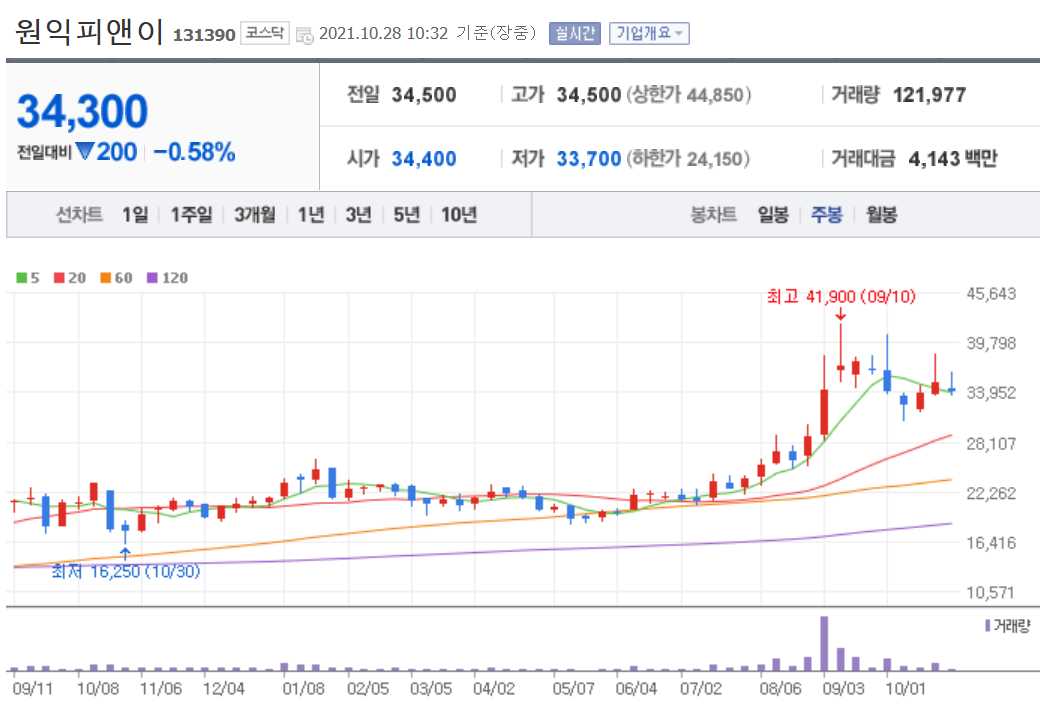
Task: Click the 시가 value 34,400
Action: [x=424, y=159]
